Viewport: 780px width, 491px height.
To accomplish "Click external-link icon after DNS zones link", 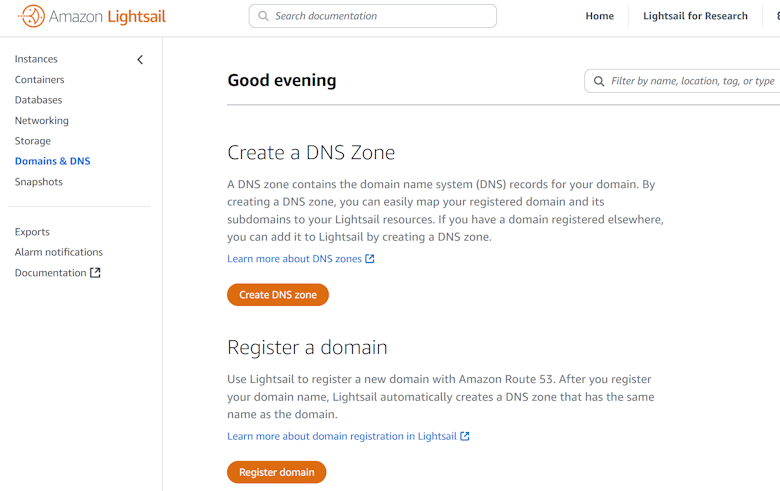I will pyautogui.click(x=370, y=259).
